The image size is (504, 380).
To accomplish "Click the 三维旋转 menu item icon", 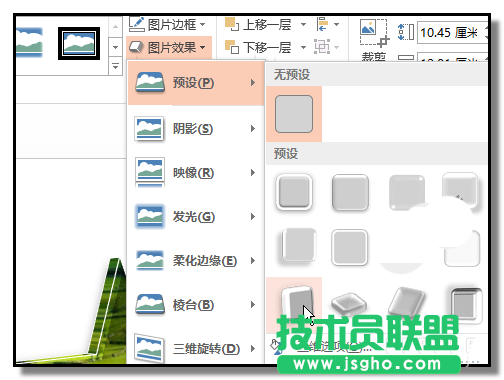I will coord(149,348).
